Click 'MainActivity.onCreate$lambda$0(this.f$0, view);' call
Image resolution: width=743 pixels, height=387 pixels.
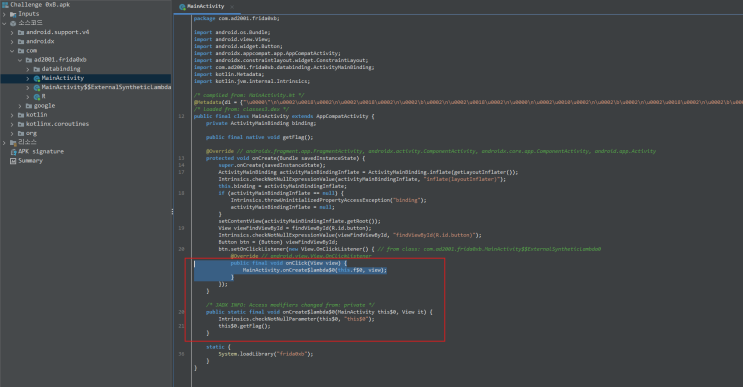pos(315,270)
